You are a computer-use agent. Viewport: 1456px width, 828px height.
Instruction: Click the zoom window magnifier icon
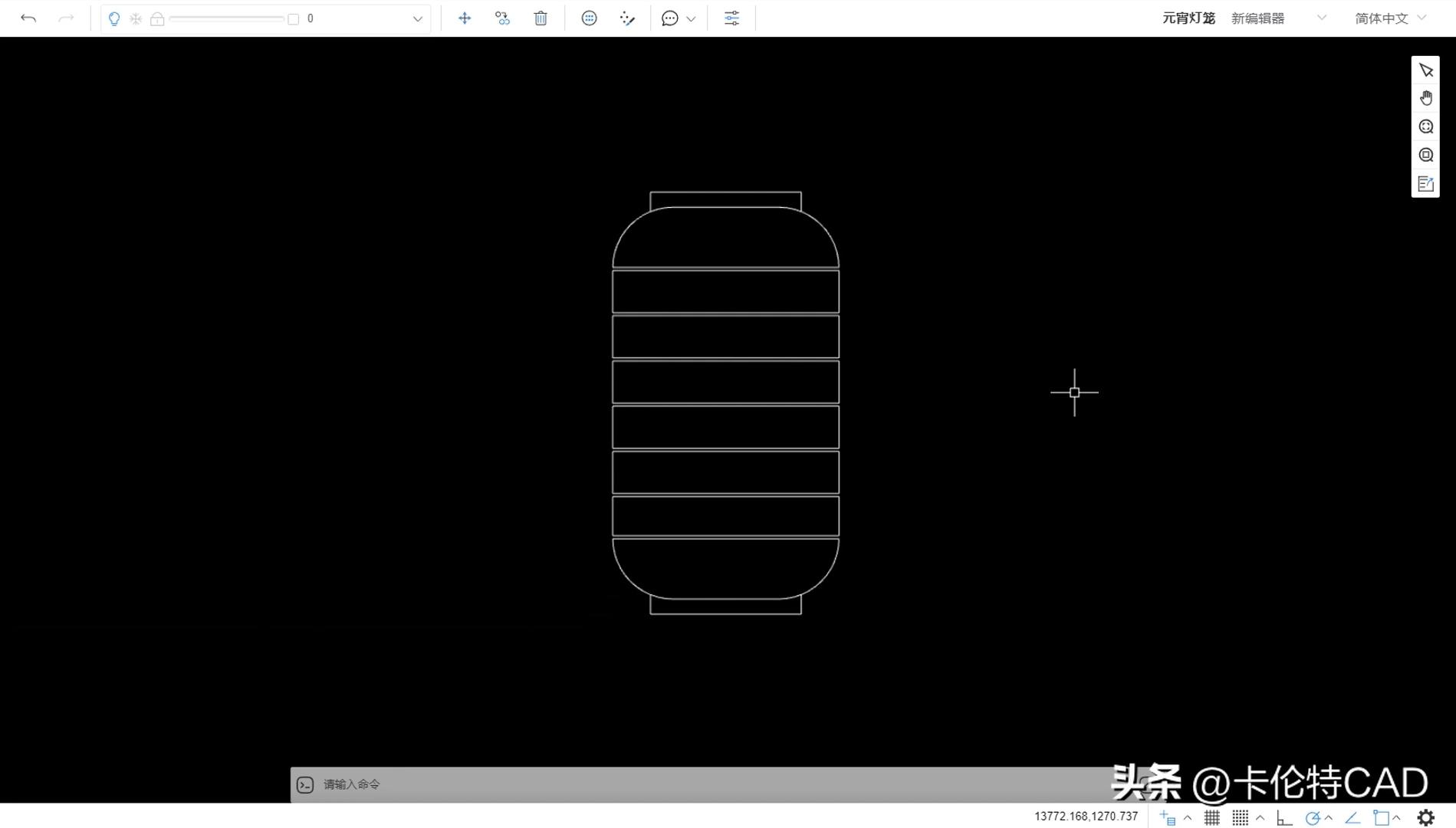1425,155
